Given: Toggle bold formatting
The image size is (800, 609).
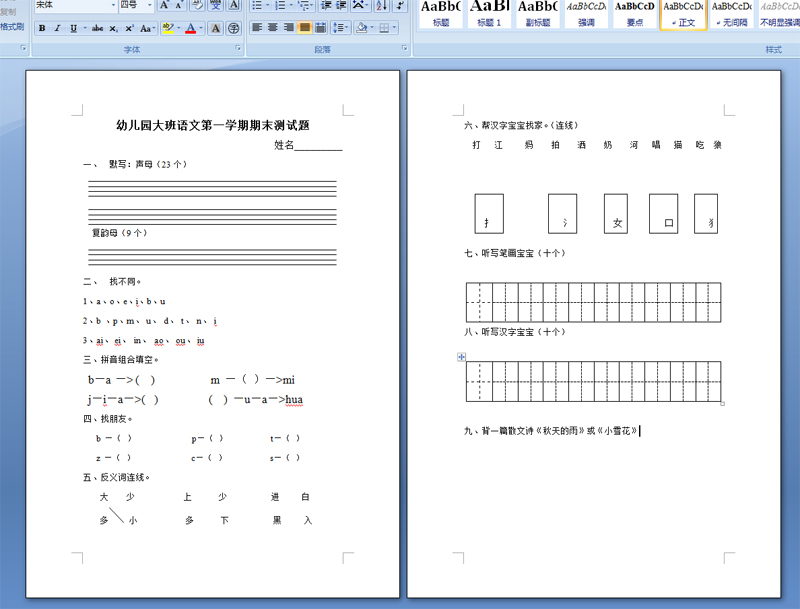Looking at the screenshot, I should pos(42,28).
